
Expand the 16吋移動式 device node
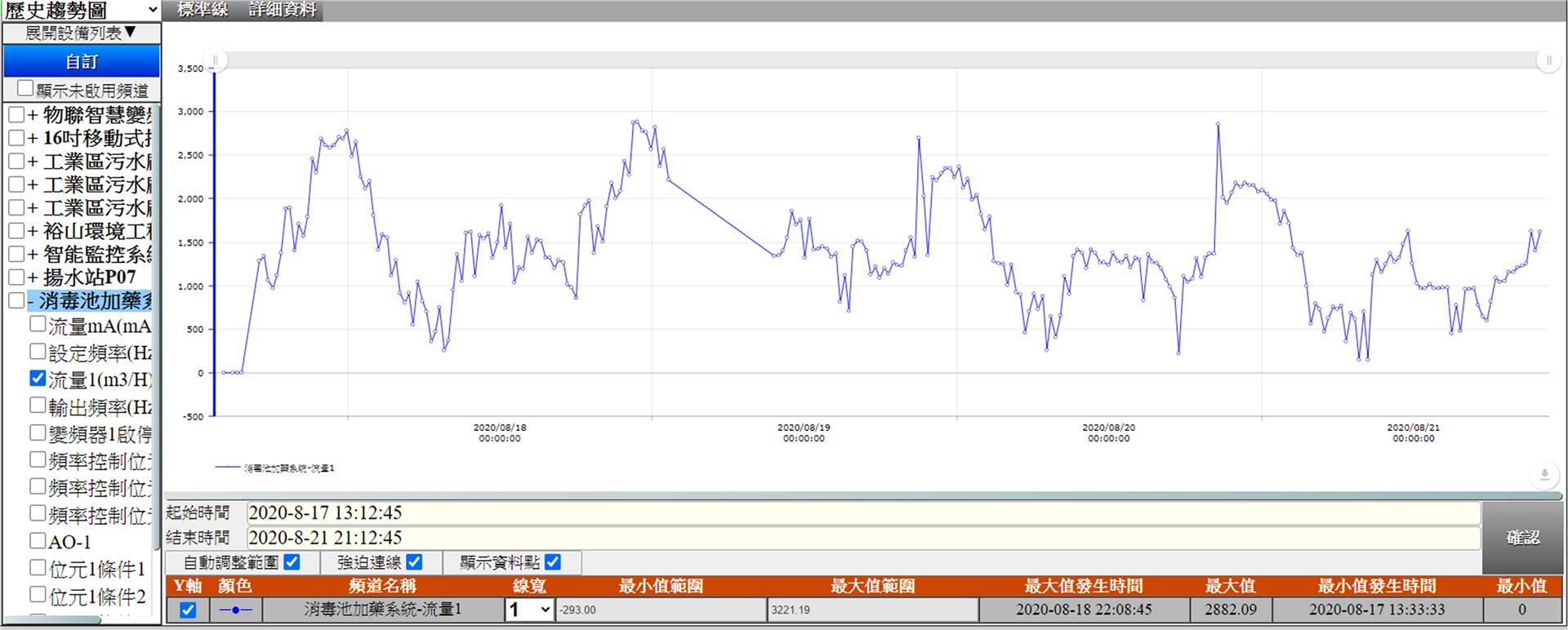33,139
